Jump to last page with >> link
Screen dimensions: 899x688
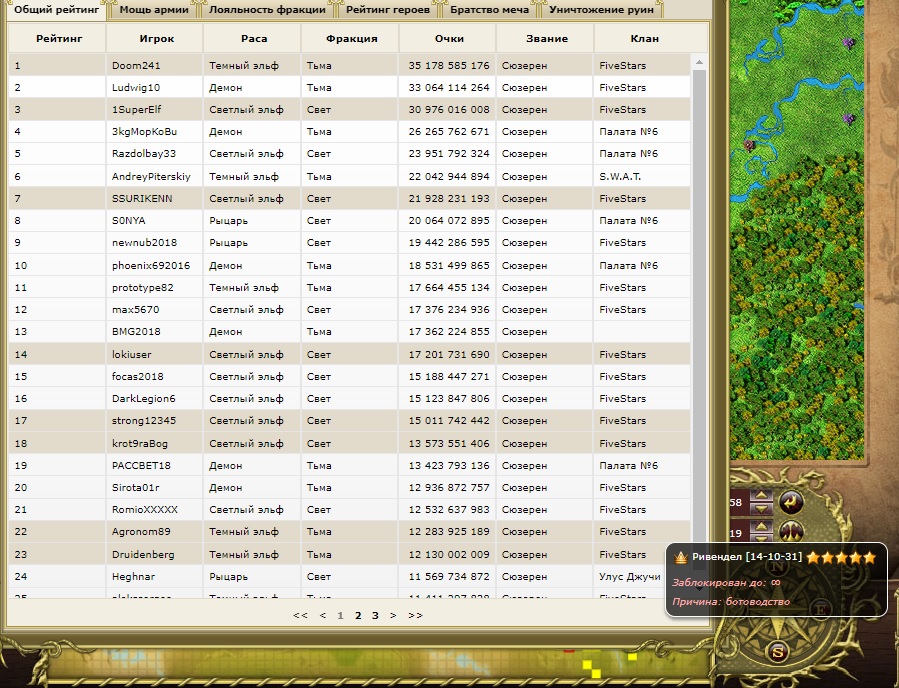point(415,616)
